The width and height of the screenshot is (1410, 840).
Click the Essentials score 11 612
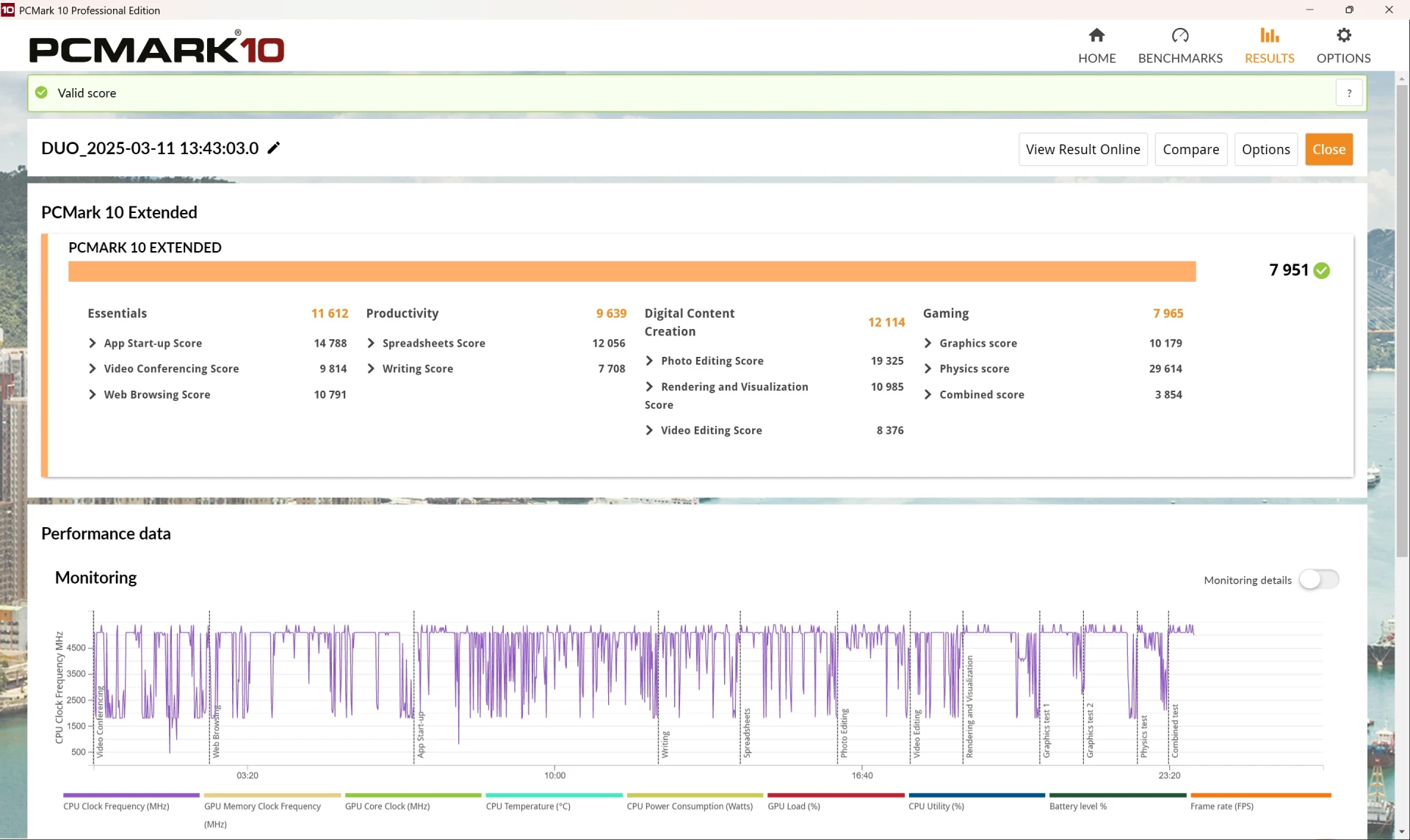click(x=329, y=314)
